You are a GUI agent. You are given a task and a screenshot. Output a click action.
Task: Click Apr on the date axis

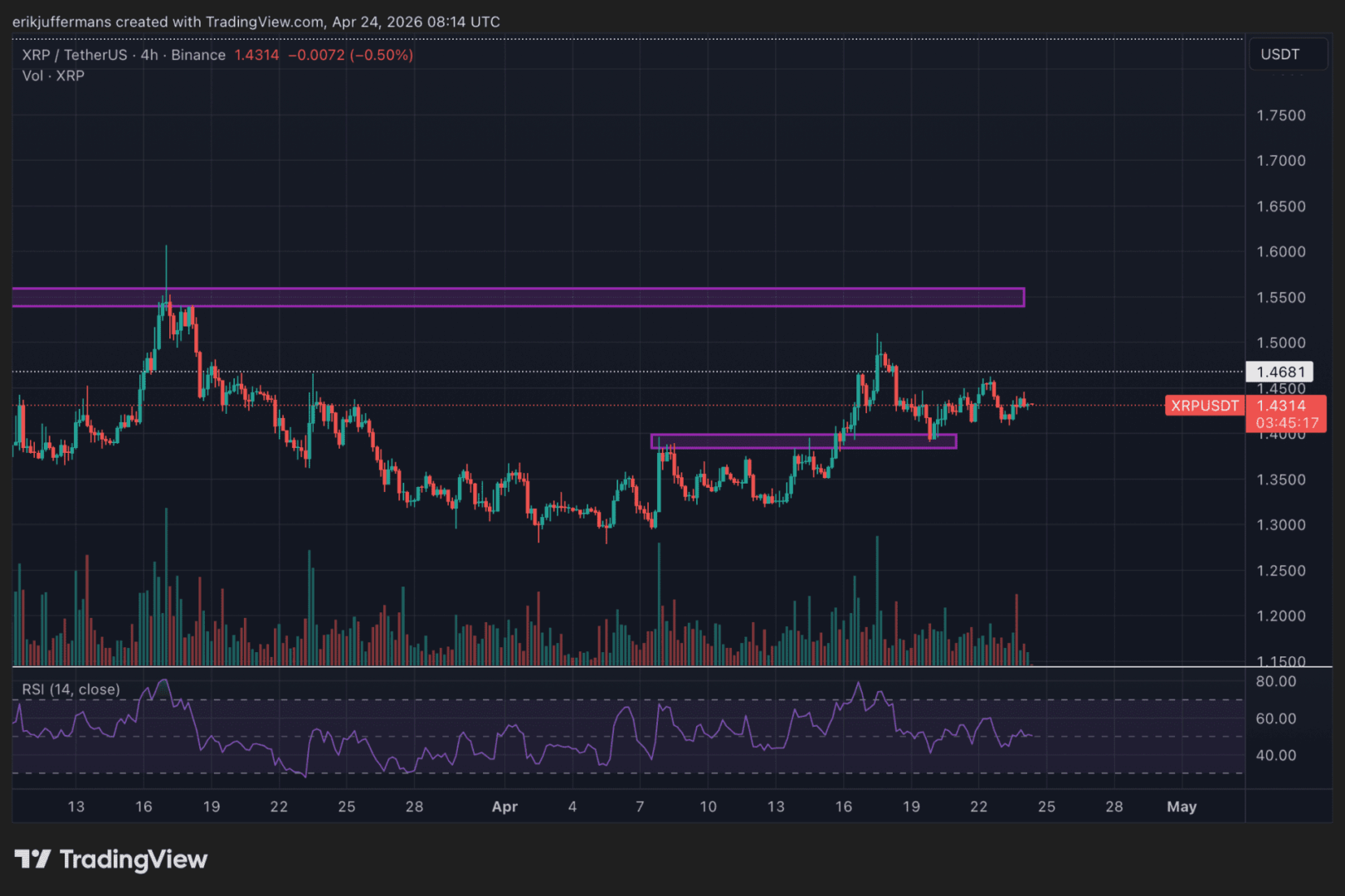(505, 806)
